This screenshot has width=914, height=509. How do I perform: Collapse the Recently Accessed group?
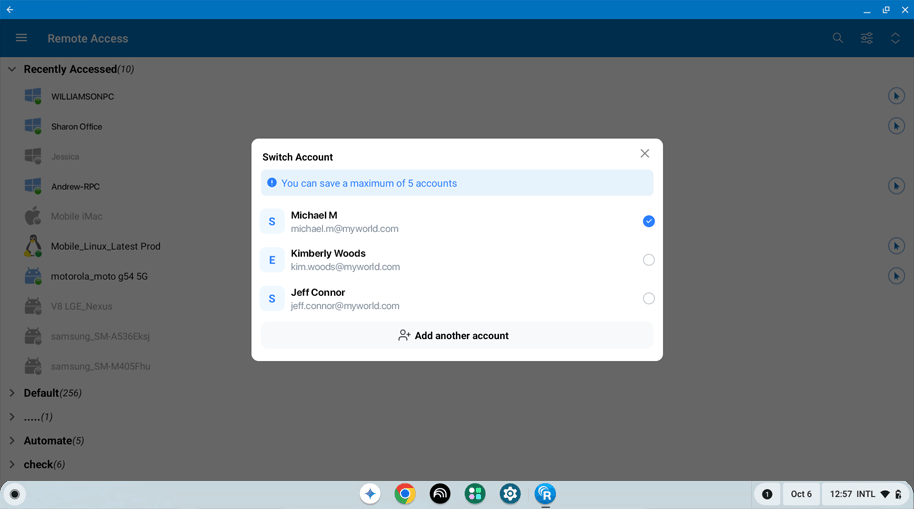pos(12,69)
